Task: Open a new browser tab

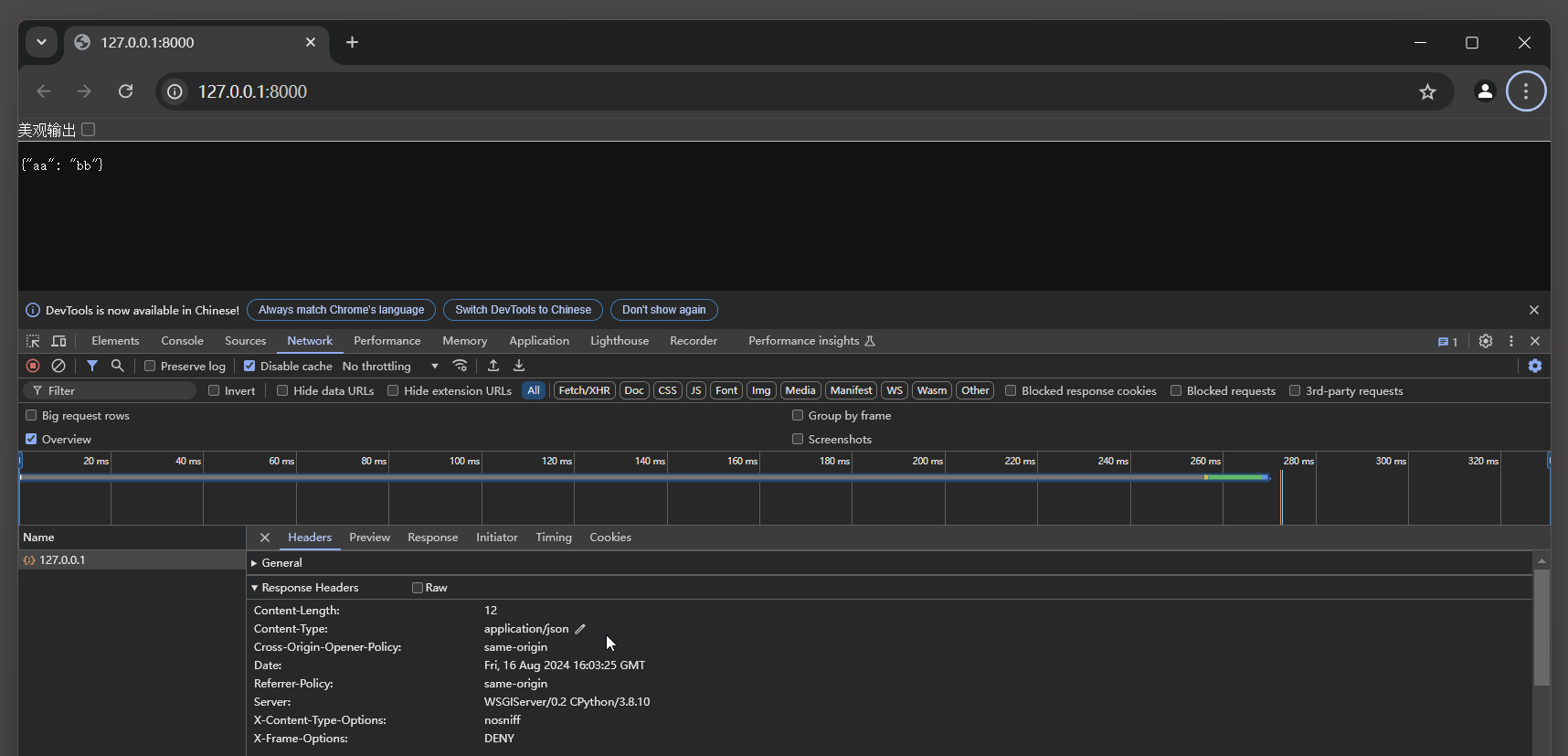Action: click(x=352, y=42)
